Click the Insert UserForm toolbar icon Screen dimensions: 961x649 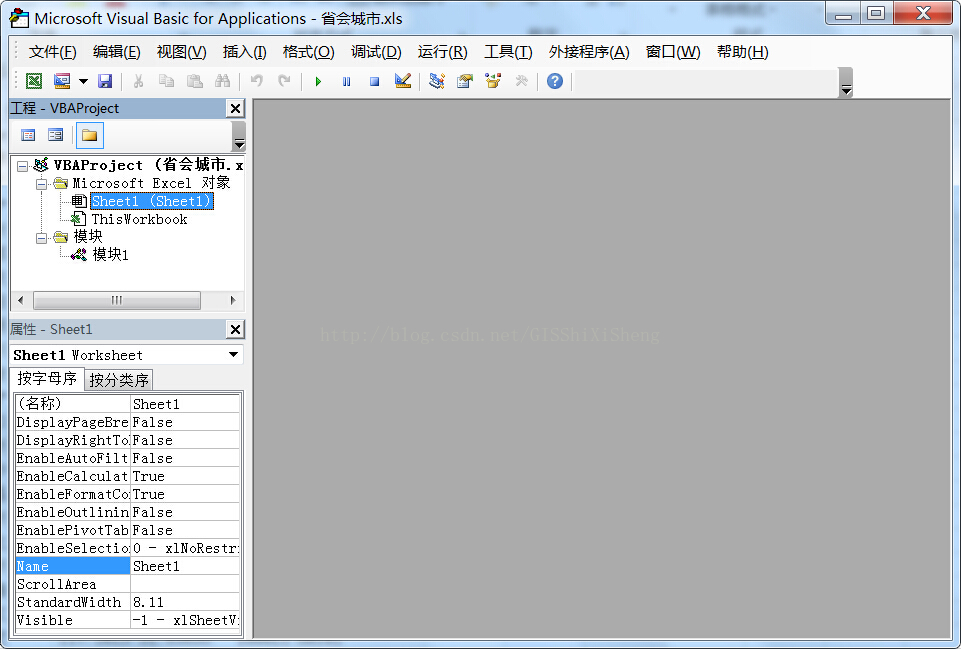click(x=62, y=81)
